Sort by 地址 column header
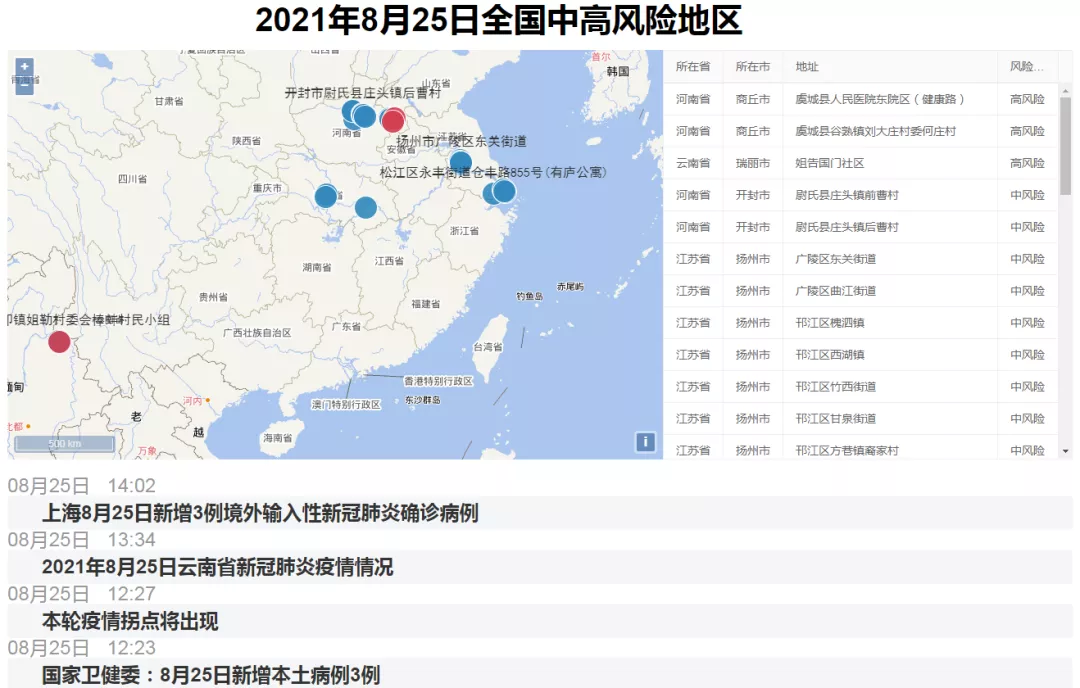The width and height of the screenshot is (1080, 688). coord(890,67)
